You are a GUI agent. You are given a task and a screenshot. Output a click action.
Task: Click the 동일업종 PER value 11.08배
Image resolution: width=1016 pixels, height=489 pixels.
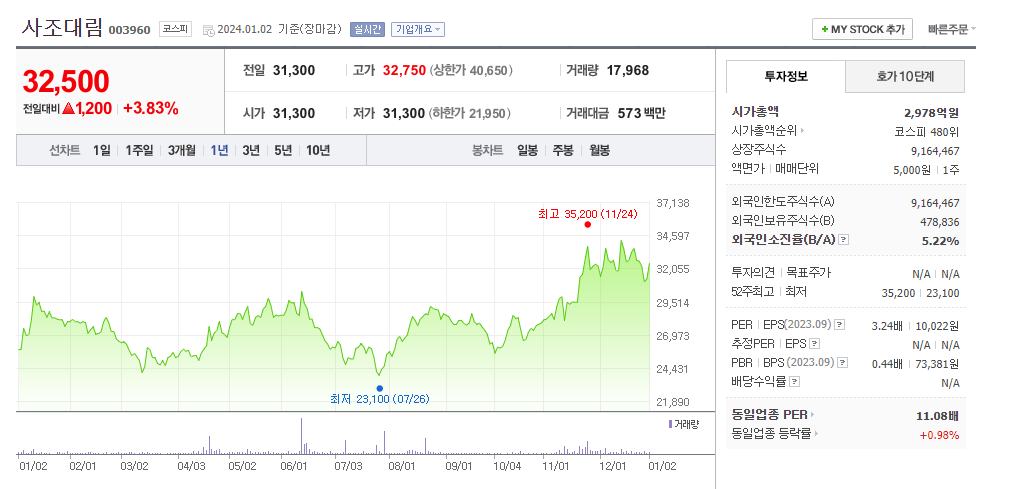(939, 415)
